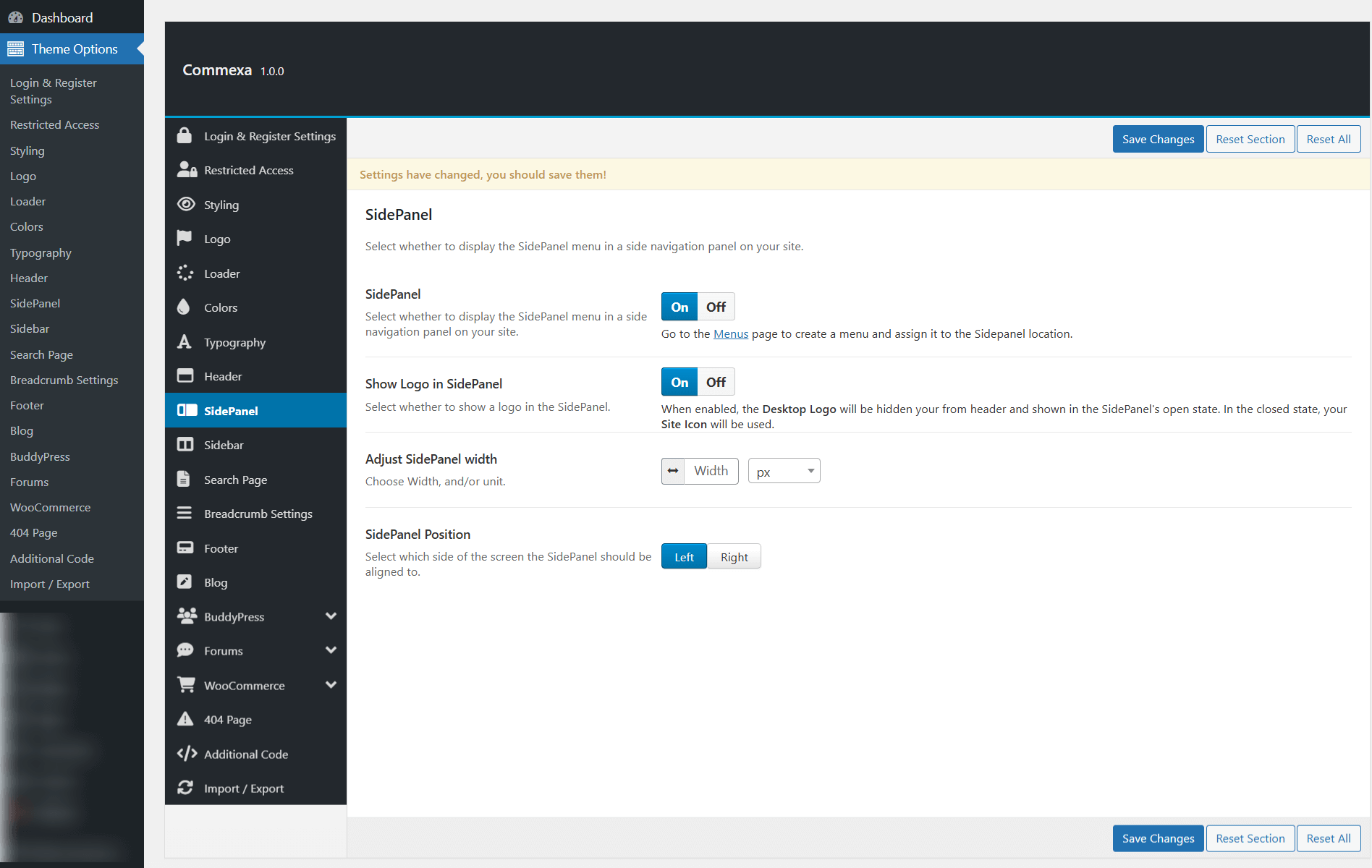This screenshot has height=868, width=1372.
Task: Click the droplet icon next to Colors
Action: (184, 307)
